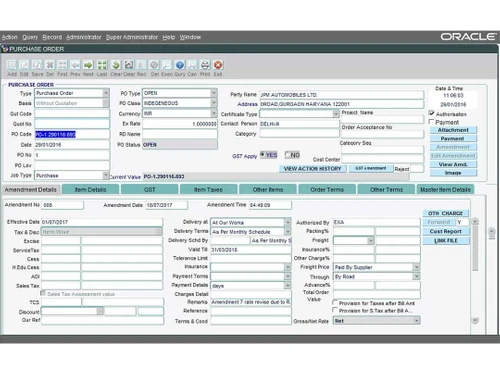Check Provision for S.Tax after Bill
The height and width of the screenshot is (375, 500).
coord(335,310)
